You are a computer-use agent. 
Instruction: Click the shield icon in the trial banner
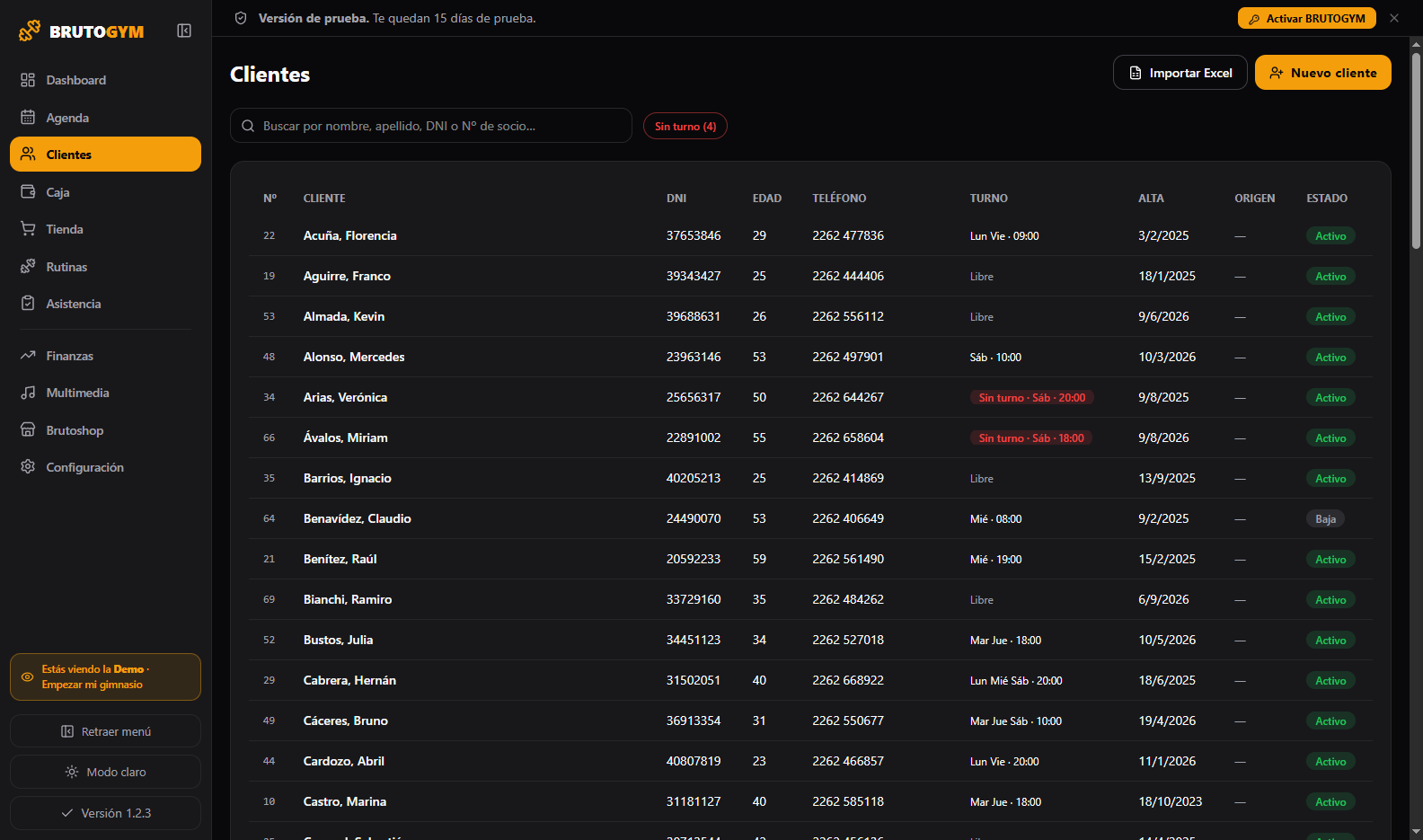[241, 18]
